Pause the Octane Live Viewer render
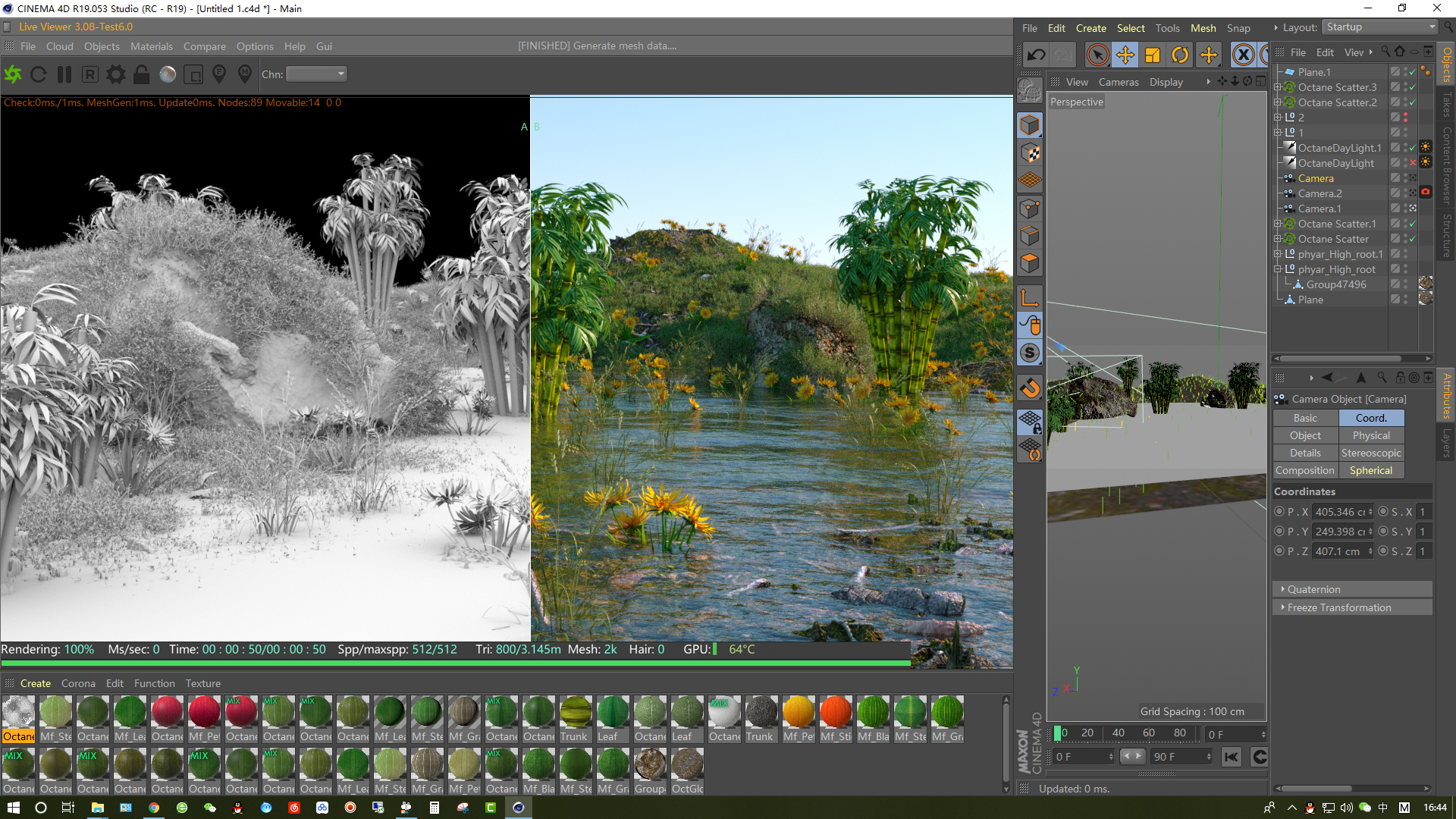The image size is (1456, 819). (64, 74)
